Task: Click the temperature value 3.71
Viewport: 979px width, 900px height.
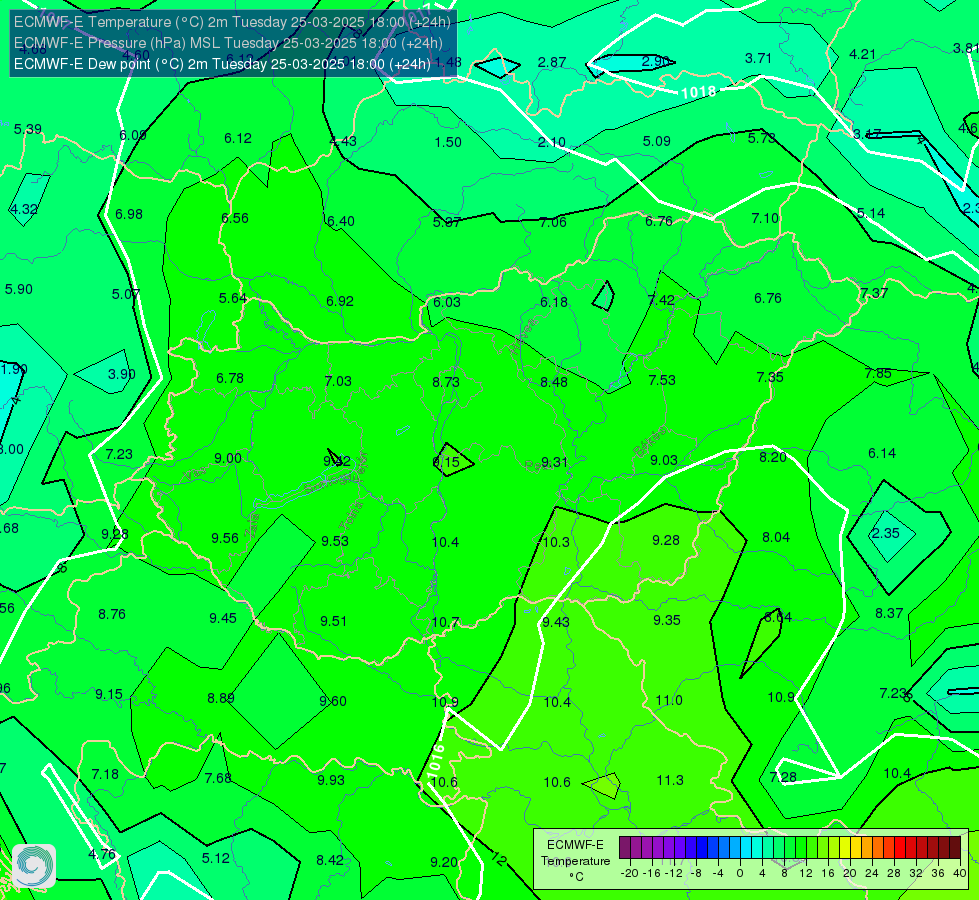Action: 758,59
